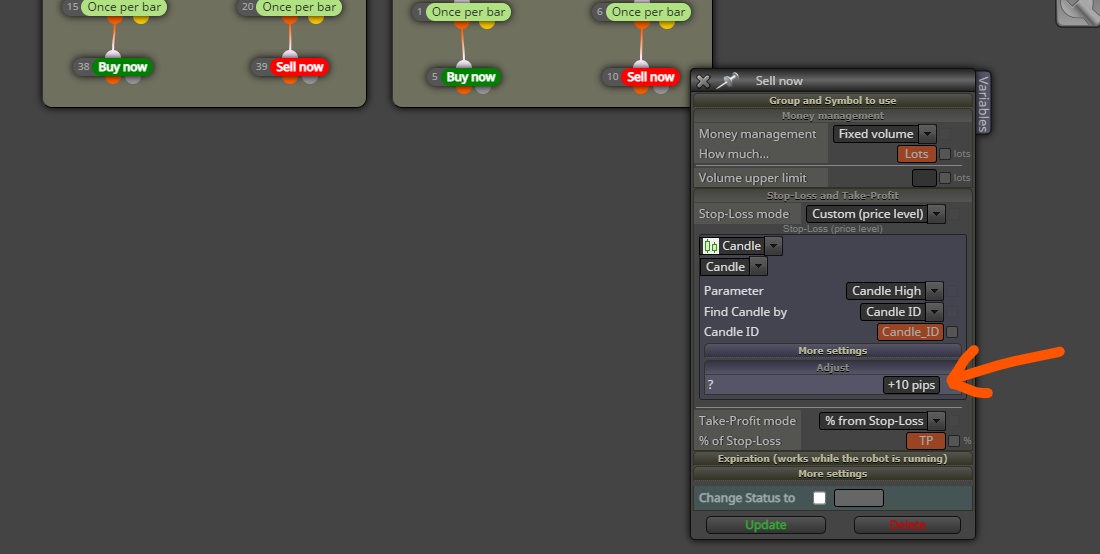
Task: Click the Lots value field
Action: point(916,154)
